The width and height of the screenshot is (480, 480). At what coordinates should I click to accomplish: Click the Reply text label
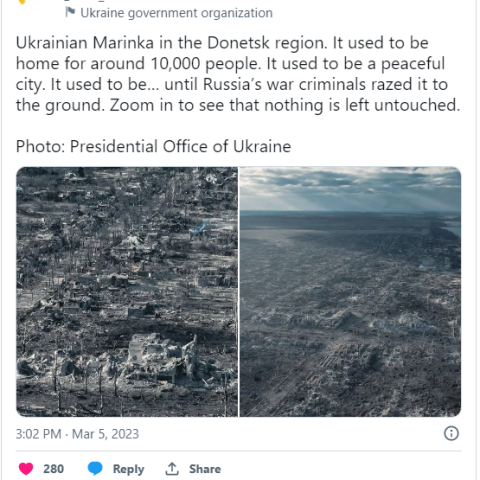[128, 469]
